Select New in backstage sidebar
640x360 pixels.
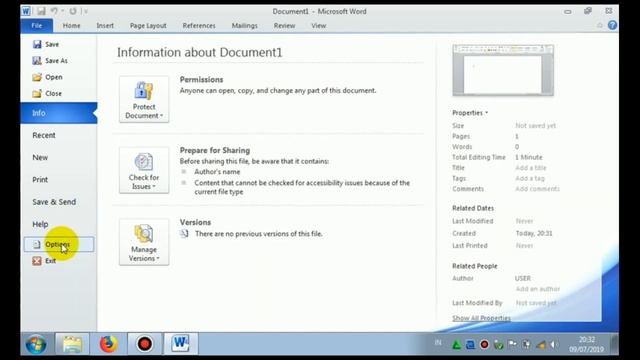click(40, 157)
